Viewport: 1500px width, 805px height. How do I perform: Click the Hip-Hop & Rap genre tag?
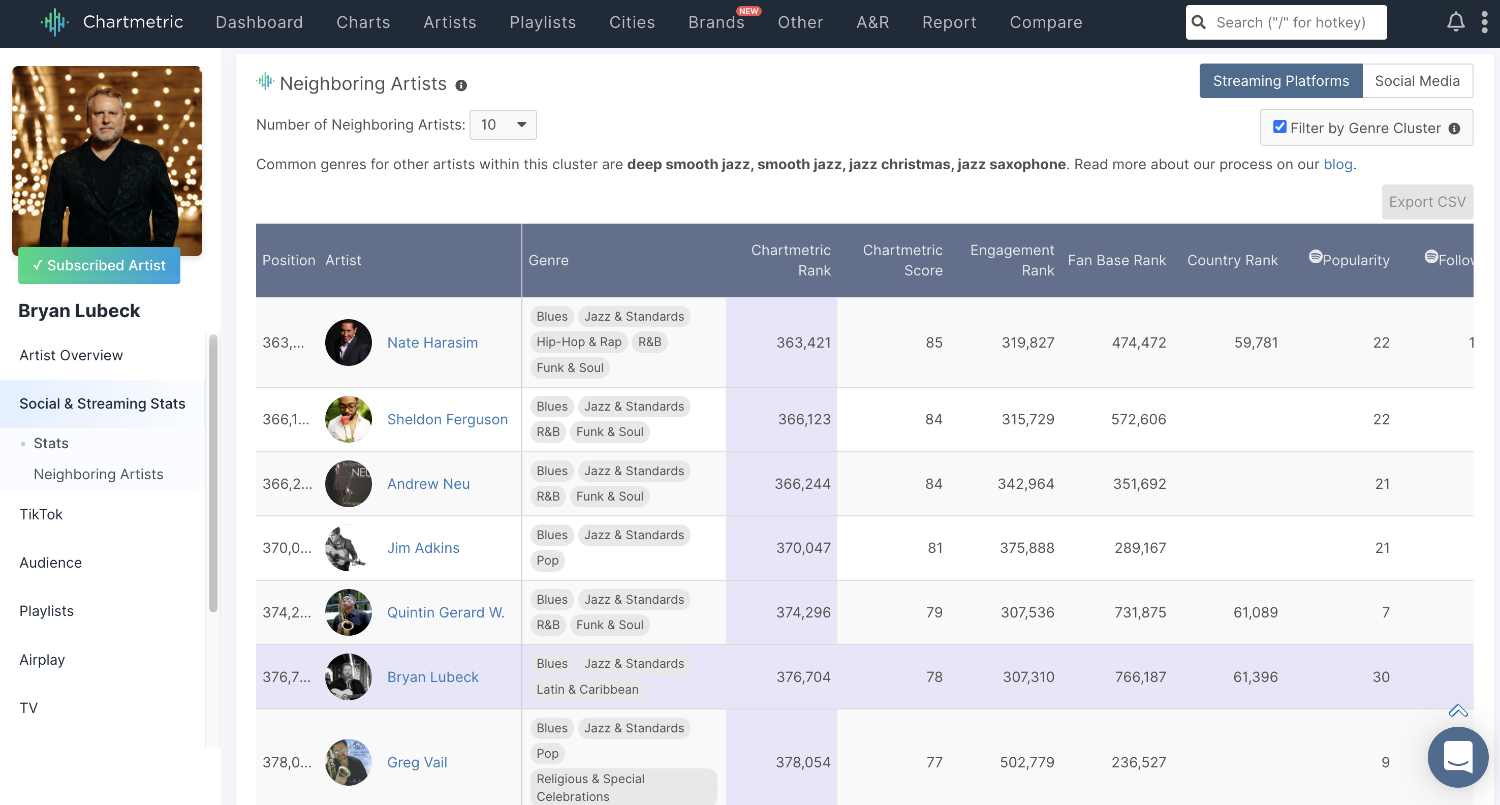[x=579, y=342]
